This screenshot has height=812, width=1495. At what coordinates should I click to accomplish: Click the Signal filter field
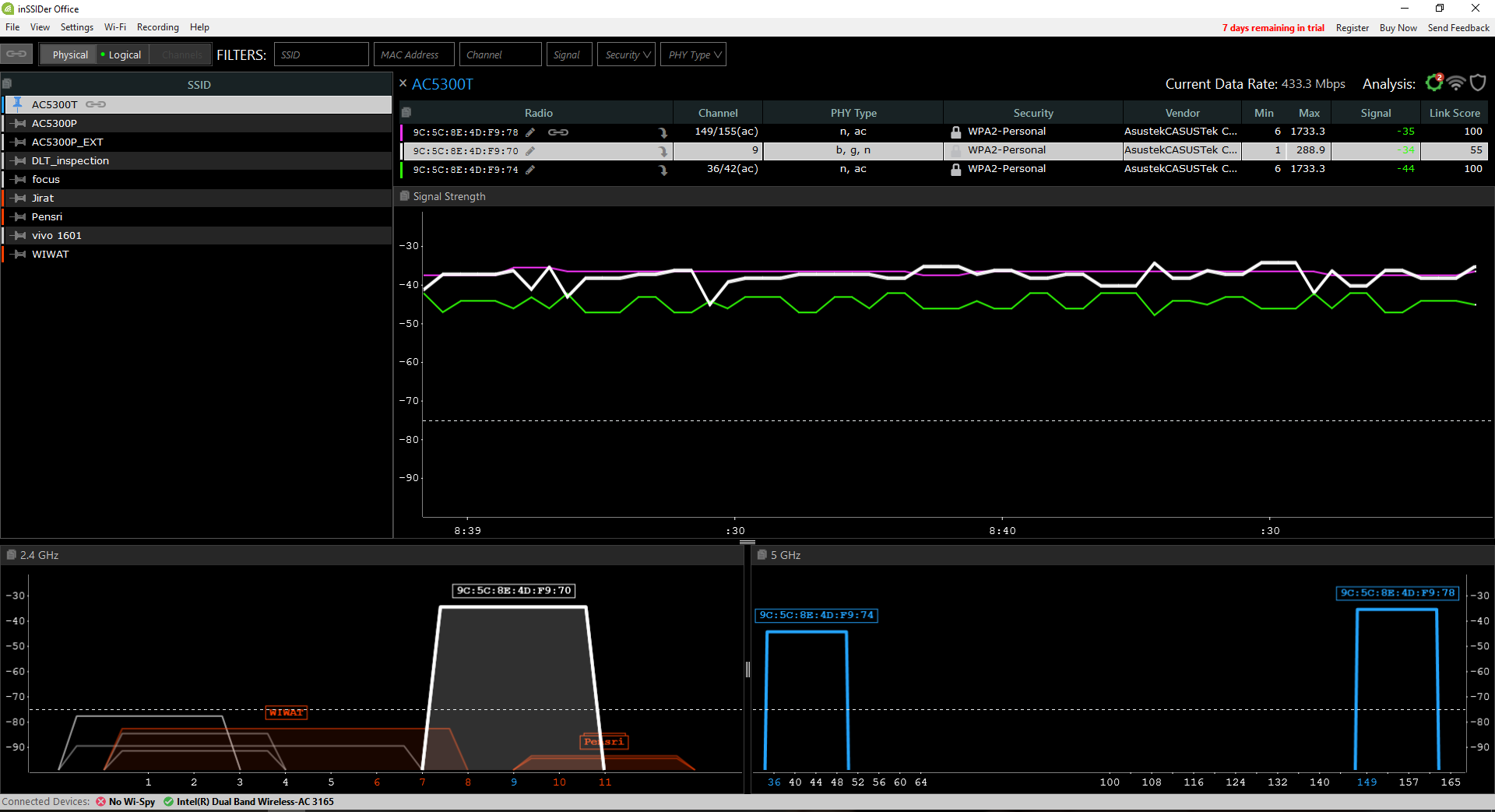click(569, 54)
